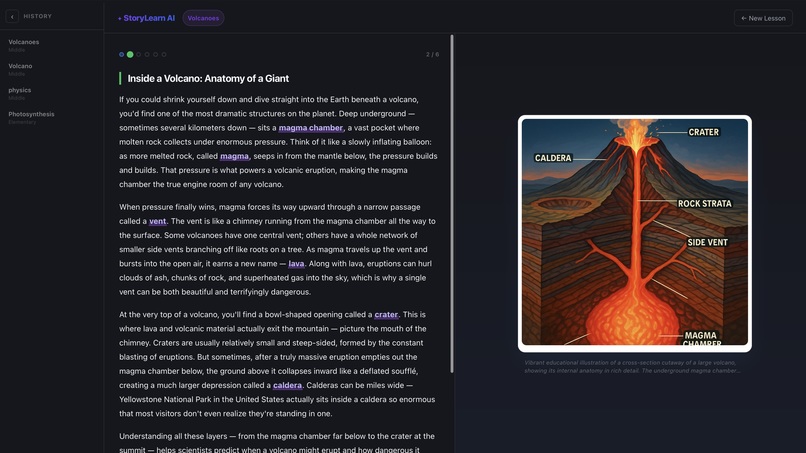Open the volcano cross-section illustration
Screen dimensions: 806x453
click(x=634, y=233)
